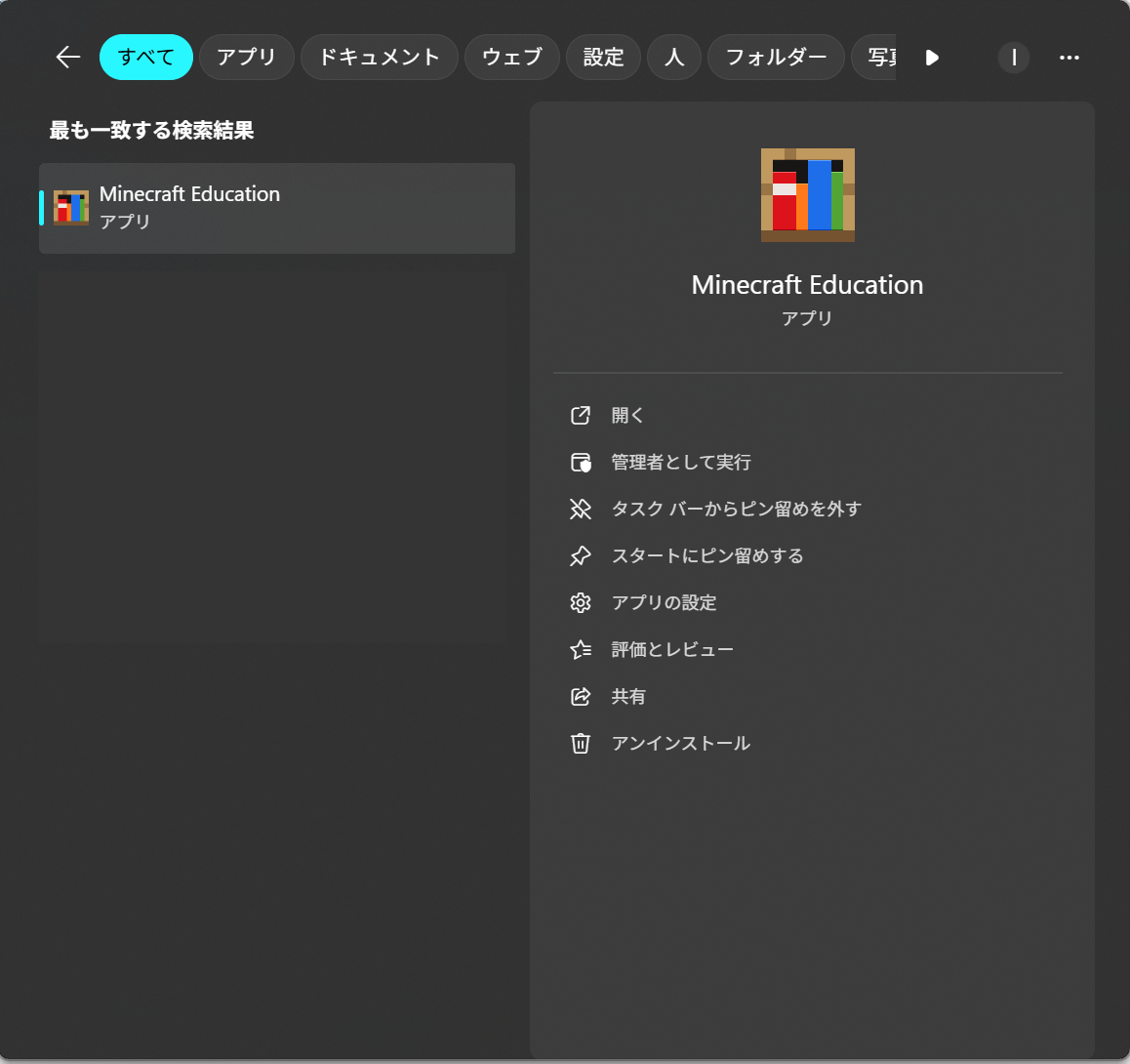Click the unpin icon for taskbar
Viewport: 1130px width, 1064px height.
[581, 509]
